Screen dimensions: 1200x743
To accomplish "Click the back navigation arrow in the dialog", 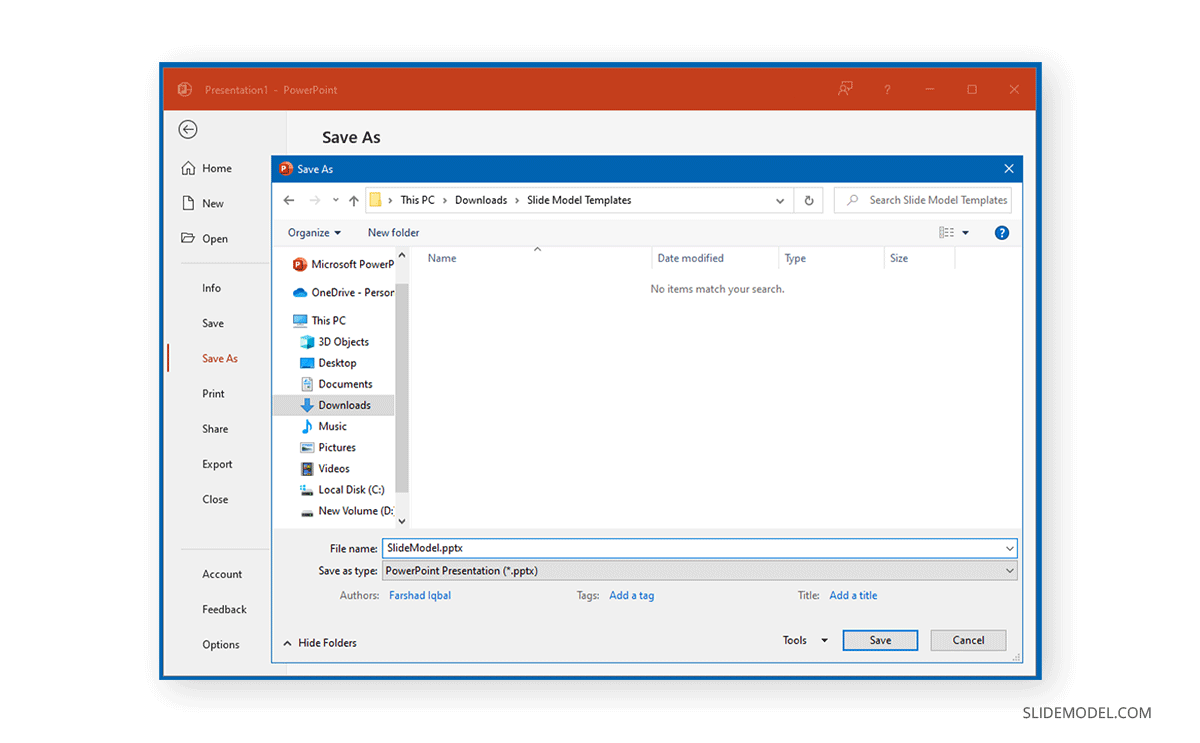I will [289, 200].
